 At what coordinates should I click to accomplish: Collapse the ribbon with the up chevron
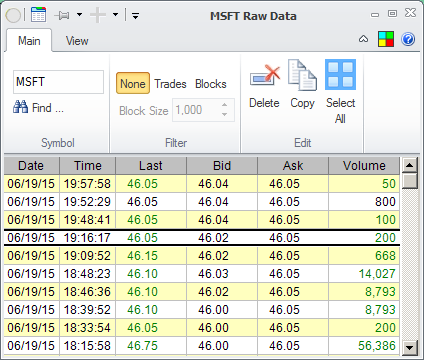pos(363,39)
